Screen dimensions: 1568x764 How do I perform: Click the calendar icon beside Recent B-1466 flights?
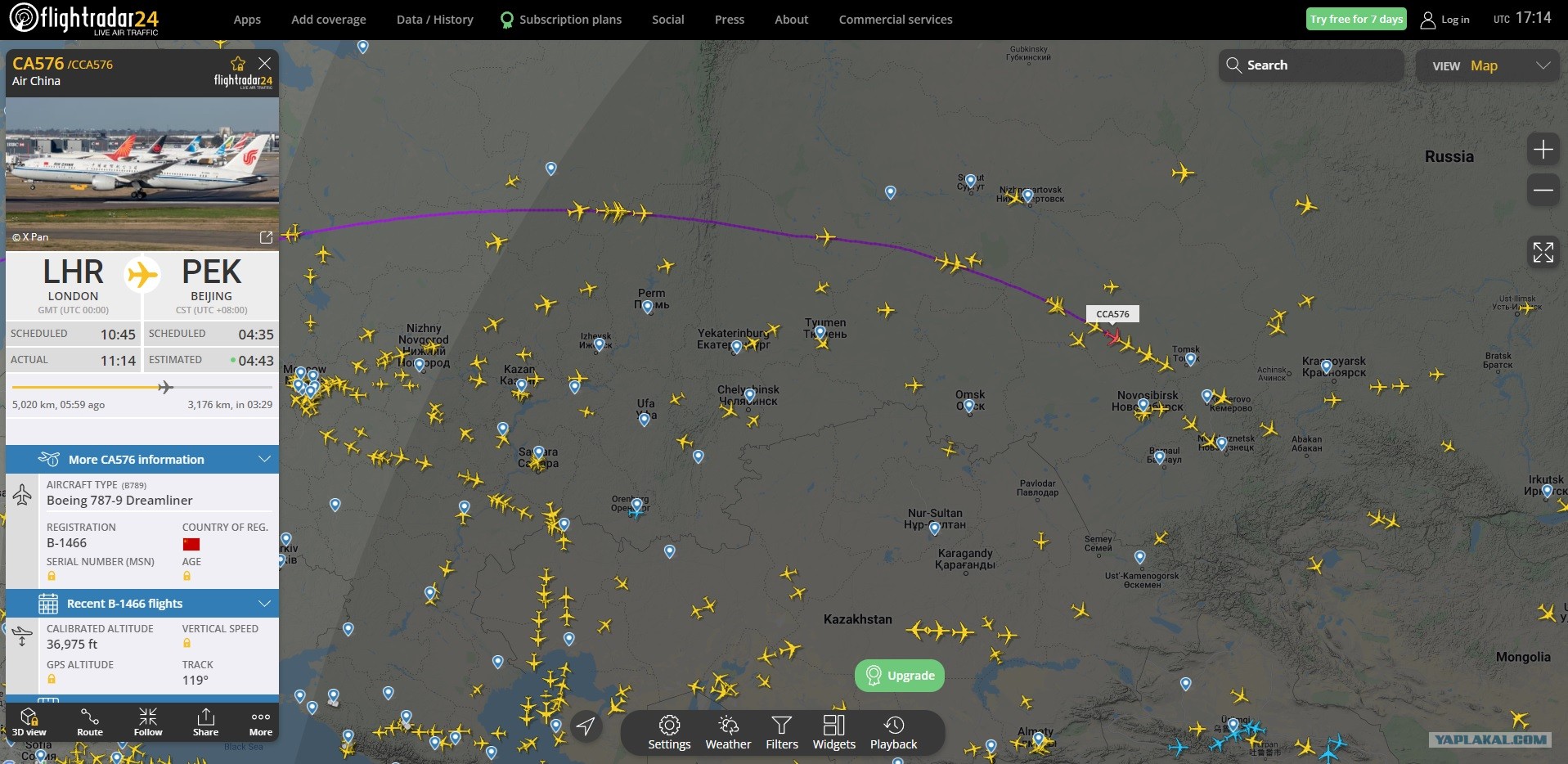48,604
